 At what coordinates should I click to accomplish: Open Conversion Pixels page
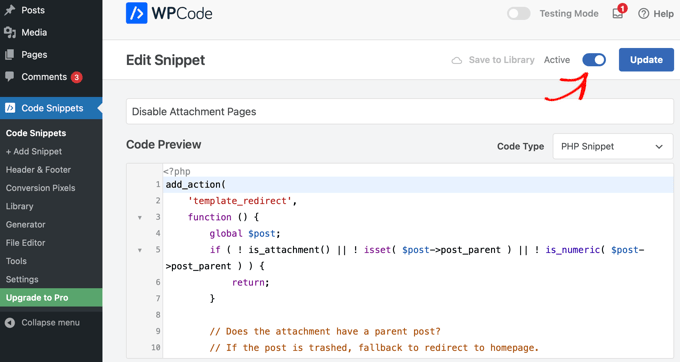click(40, 188)
